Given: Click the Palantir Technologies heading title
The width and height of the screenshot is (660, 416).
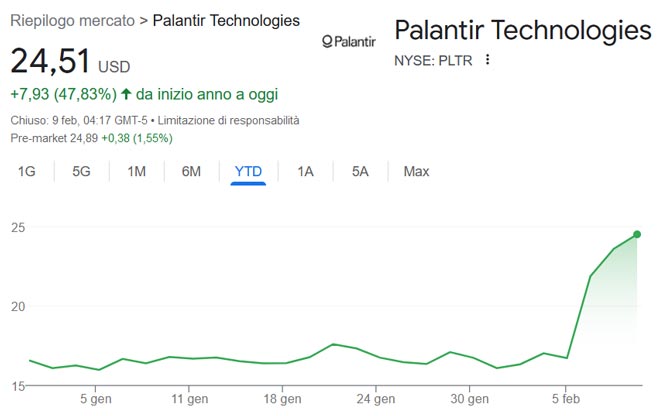Looking at the screenshot, I should coord(522,29).
